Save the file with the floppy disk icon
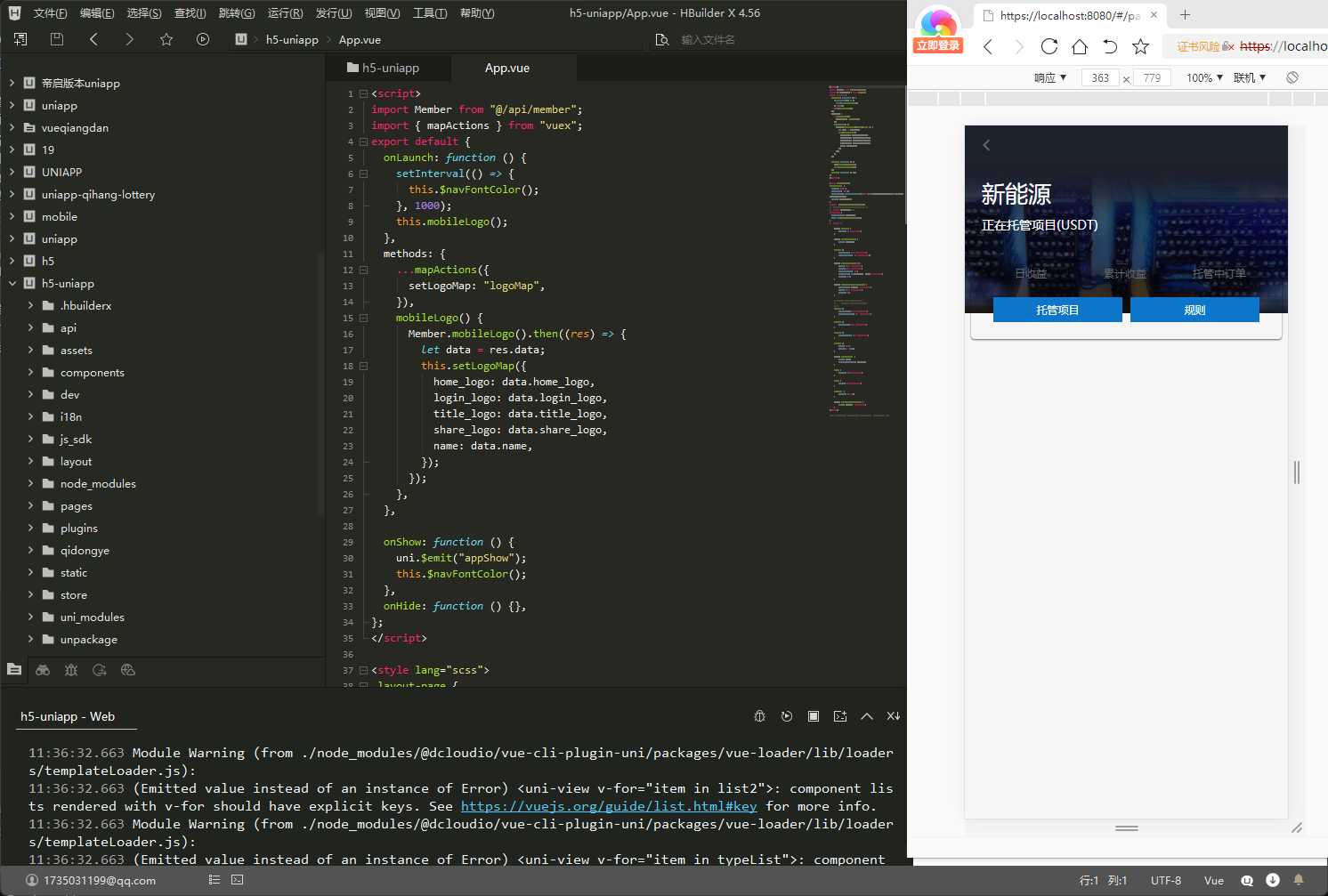Screen dimensions: 1328x896 (57, 39)
